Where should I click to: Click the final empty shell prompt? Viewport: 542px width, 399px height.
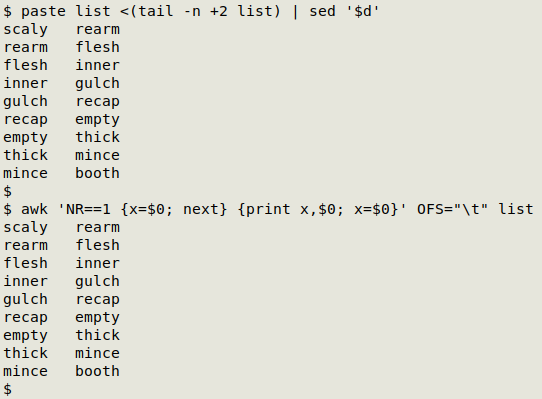point(8,389)
